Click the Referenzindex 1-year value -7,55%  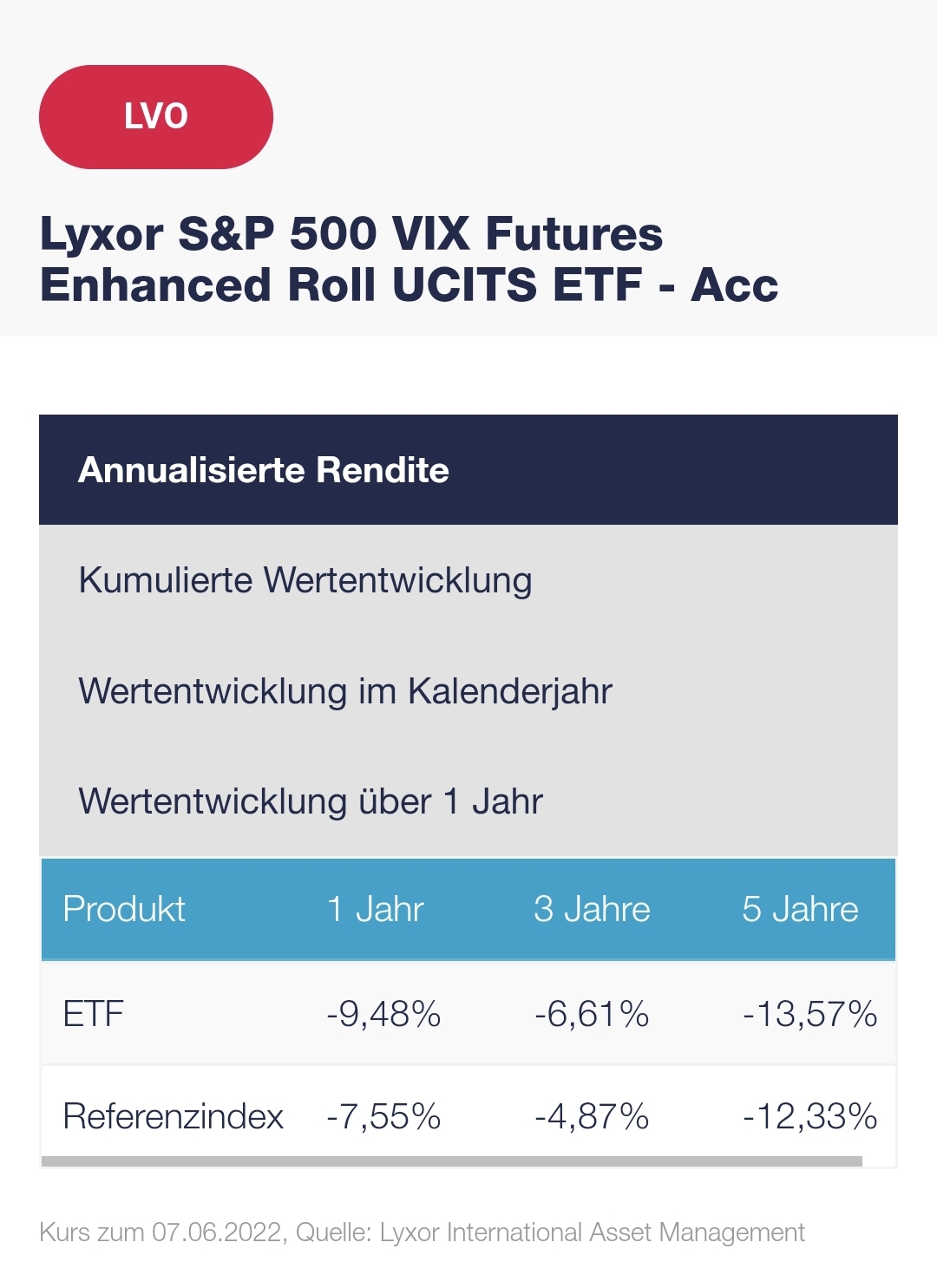pyautogui.click(x=383, y=1116)
